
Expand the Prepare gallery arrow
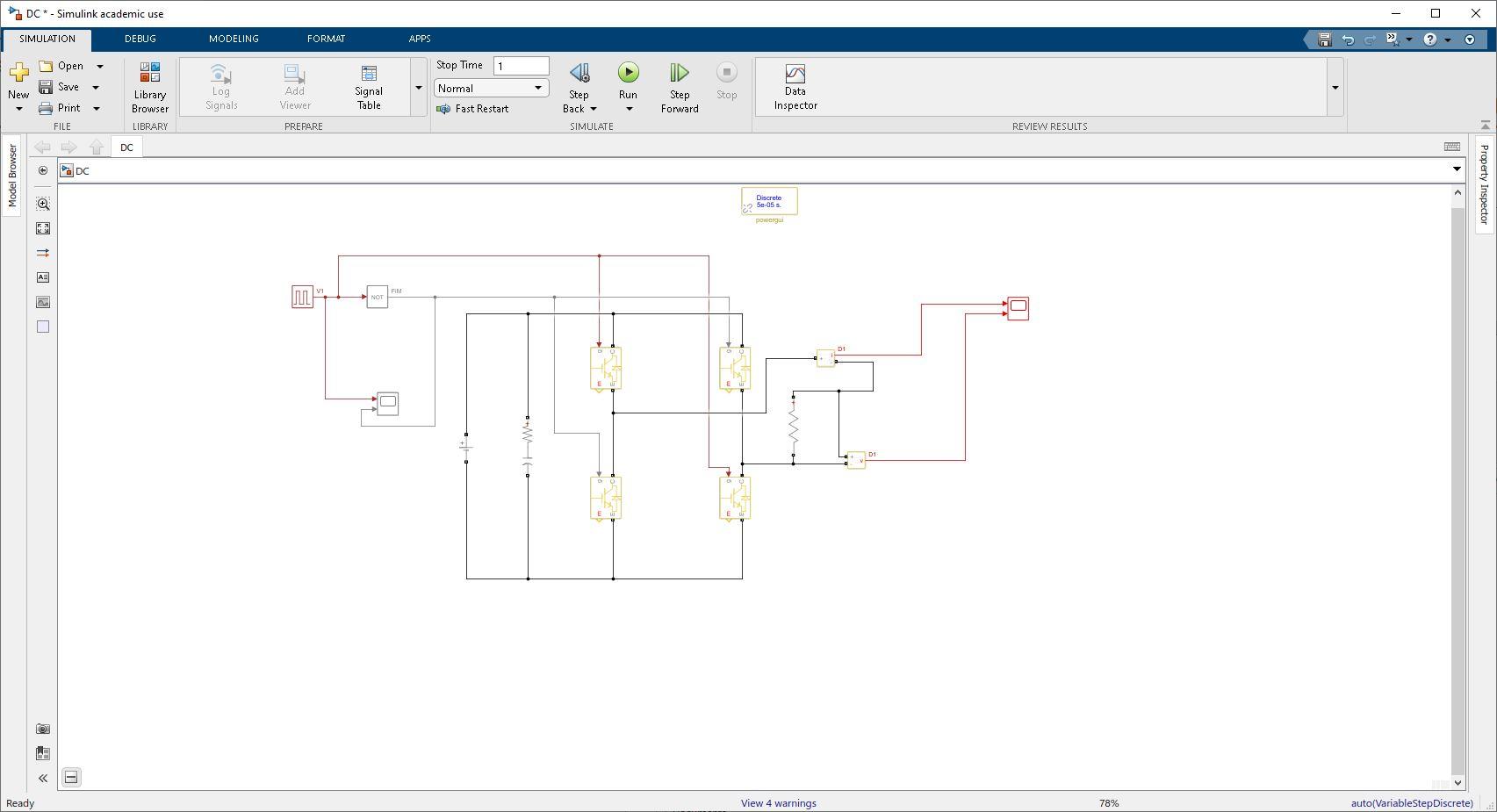coord(418,87)
